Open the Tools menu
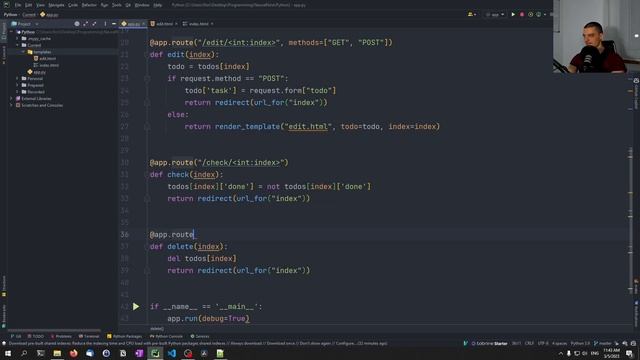The width and height of the screenshot is (640, 360). point(117,5)
